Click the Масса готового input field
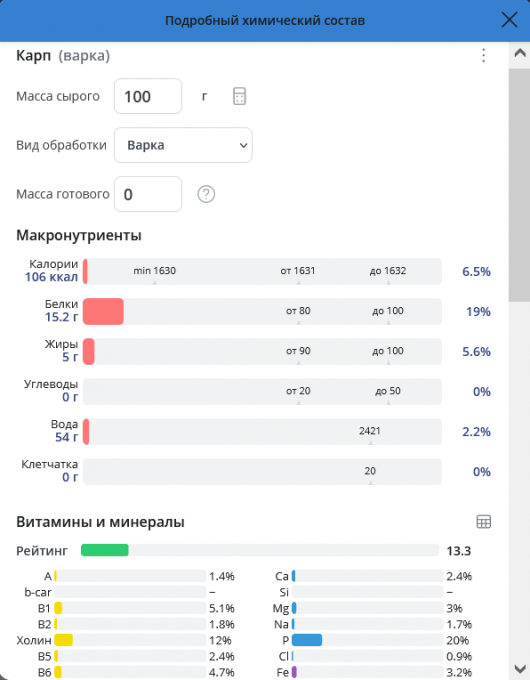 pos(148,194)
